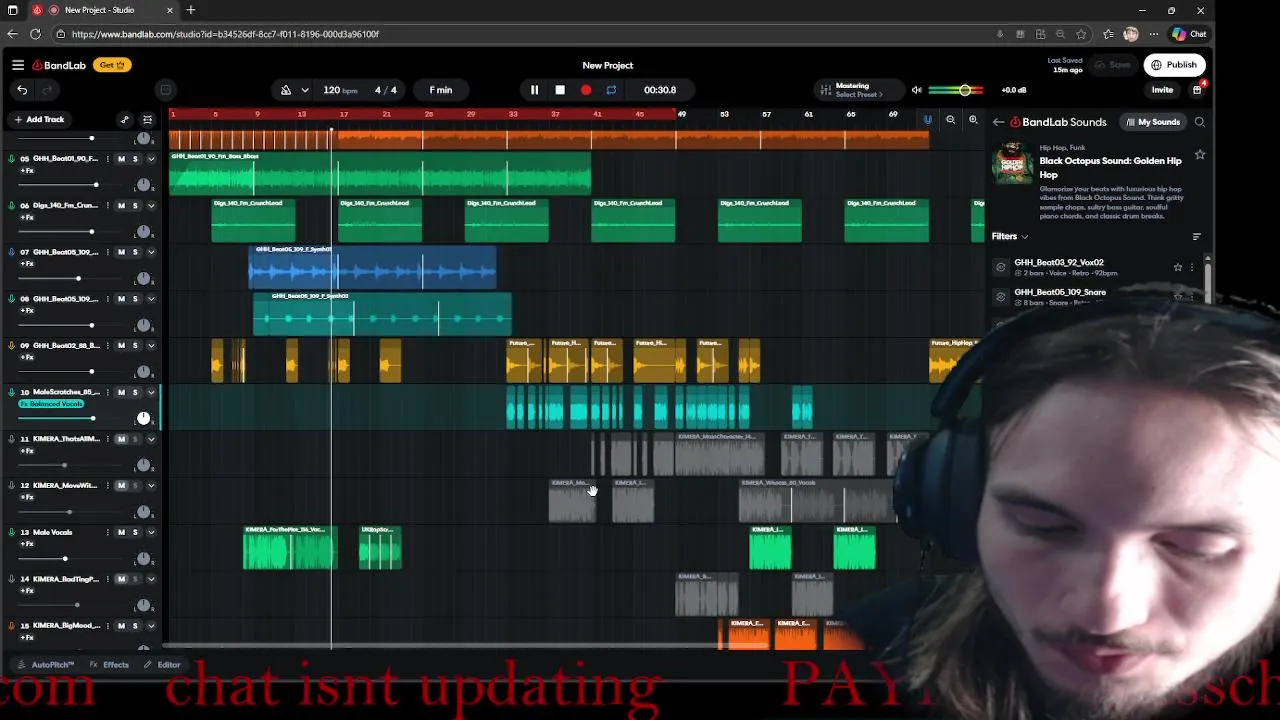The image size is (1280, 720).
Task: Open the Effects tab
Action: [109, 665]
